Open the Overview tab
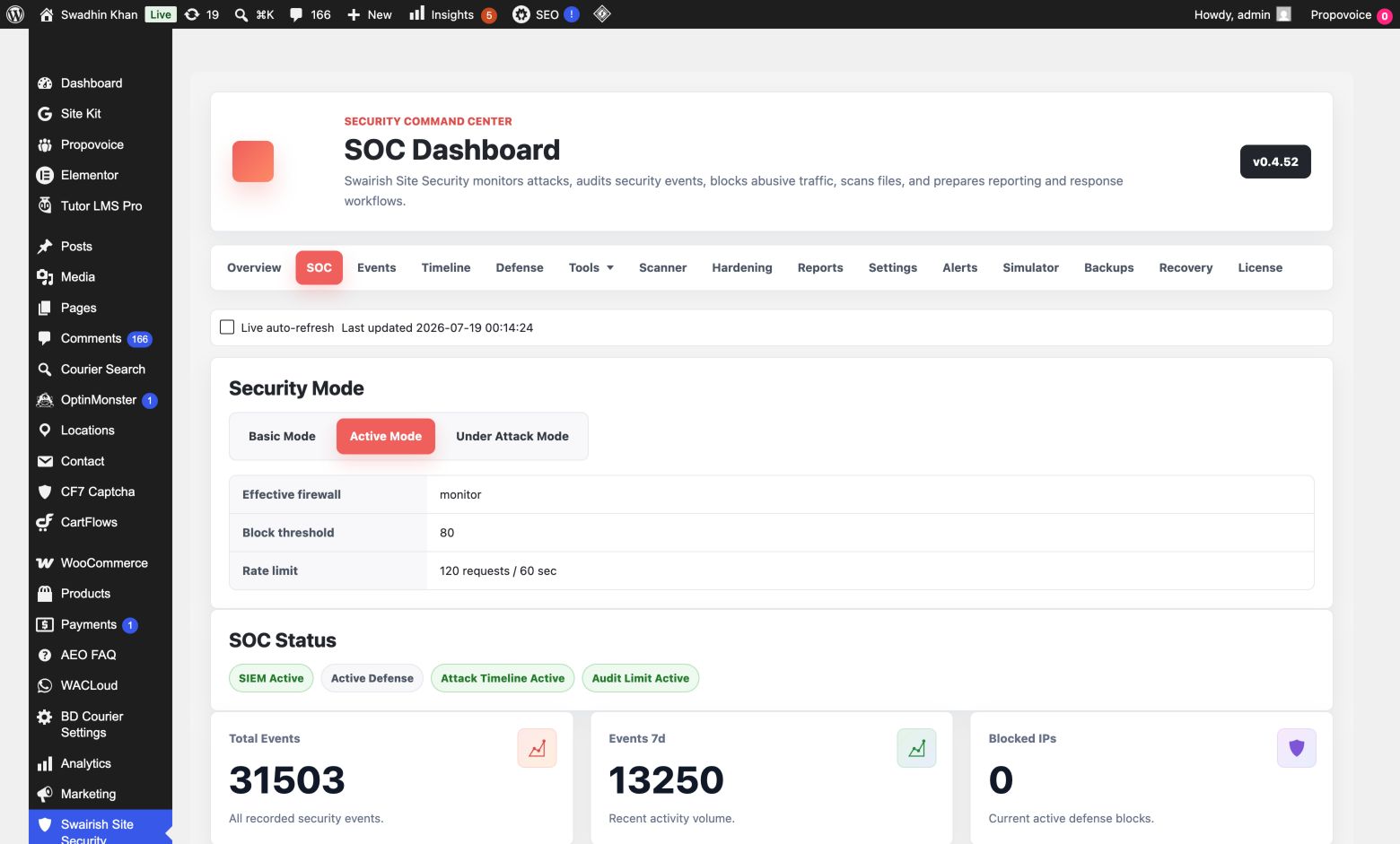This screenshot has height=844, width=1400. (x=254, y=267)
